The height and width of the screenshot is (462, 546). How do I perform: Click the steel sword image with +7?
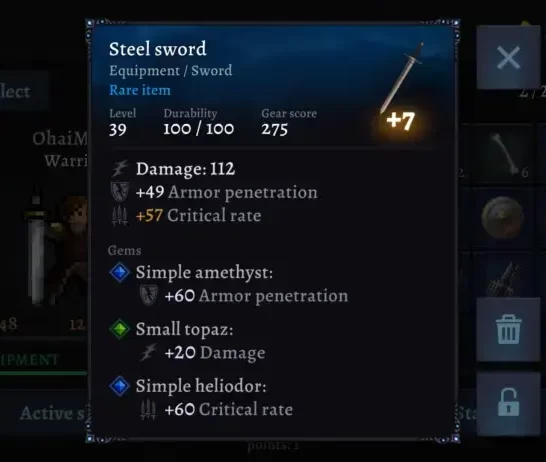[401, 87]
